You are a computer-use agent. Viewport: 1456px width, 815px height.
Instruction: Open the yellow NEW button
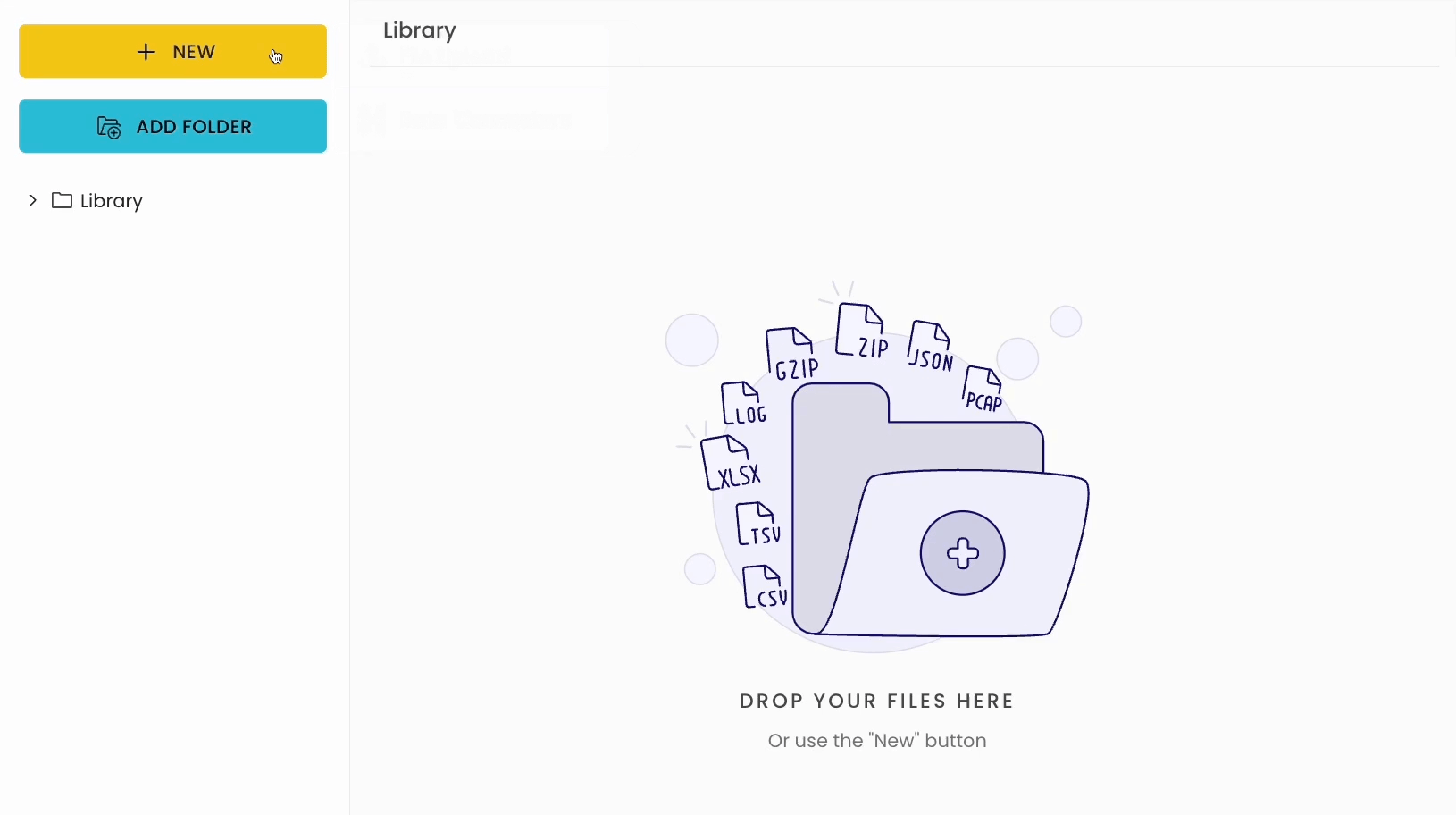pos(173,51)
